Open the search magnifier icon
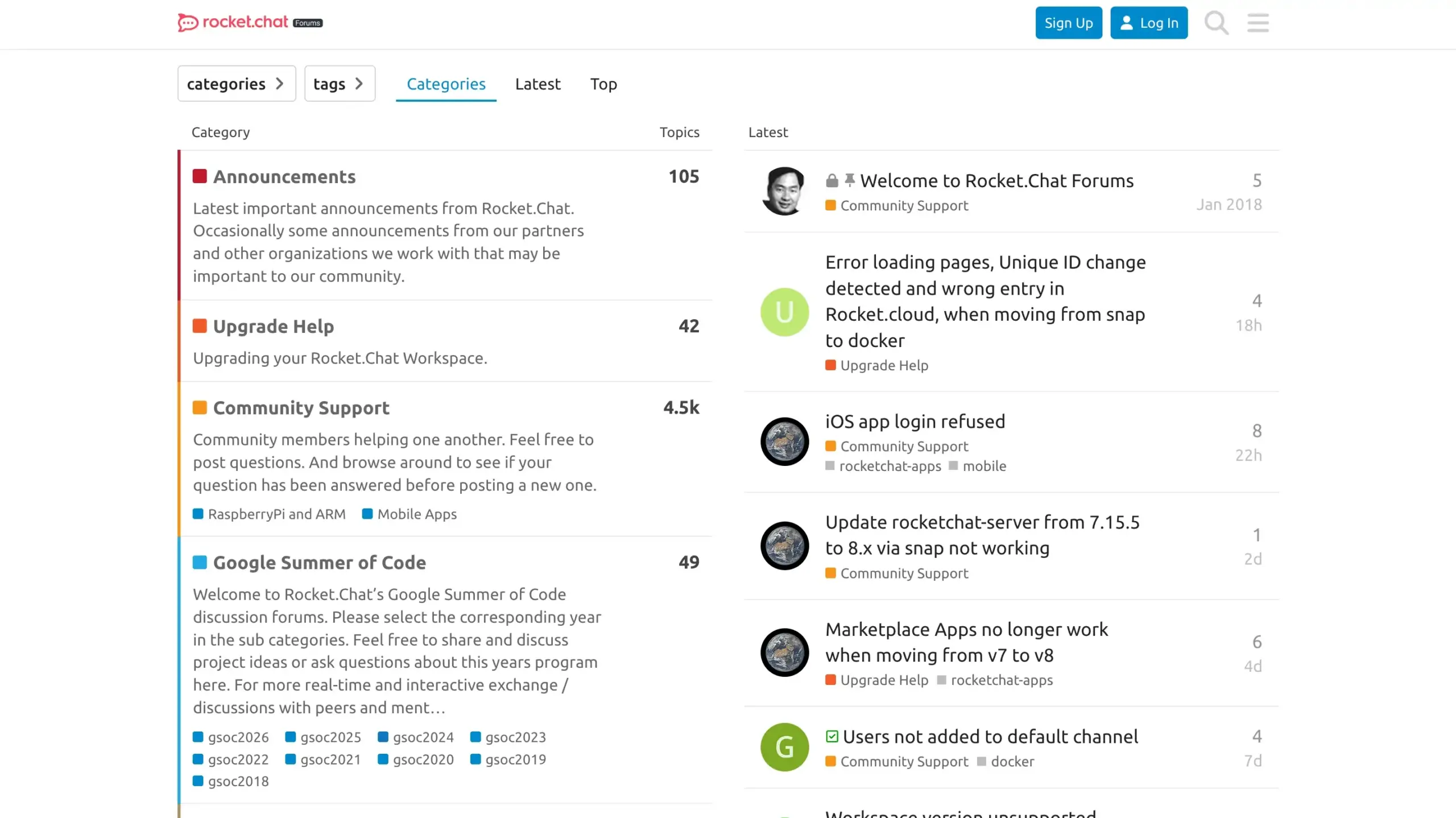 1216,23
